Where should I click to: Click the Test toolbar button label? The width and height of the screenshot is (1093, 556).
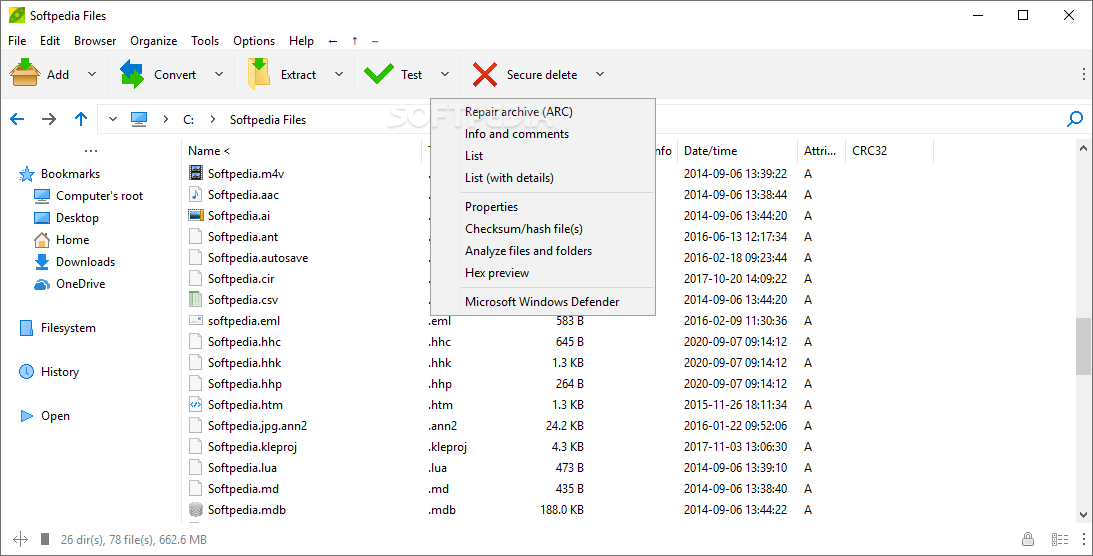411,75
